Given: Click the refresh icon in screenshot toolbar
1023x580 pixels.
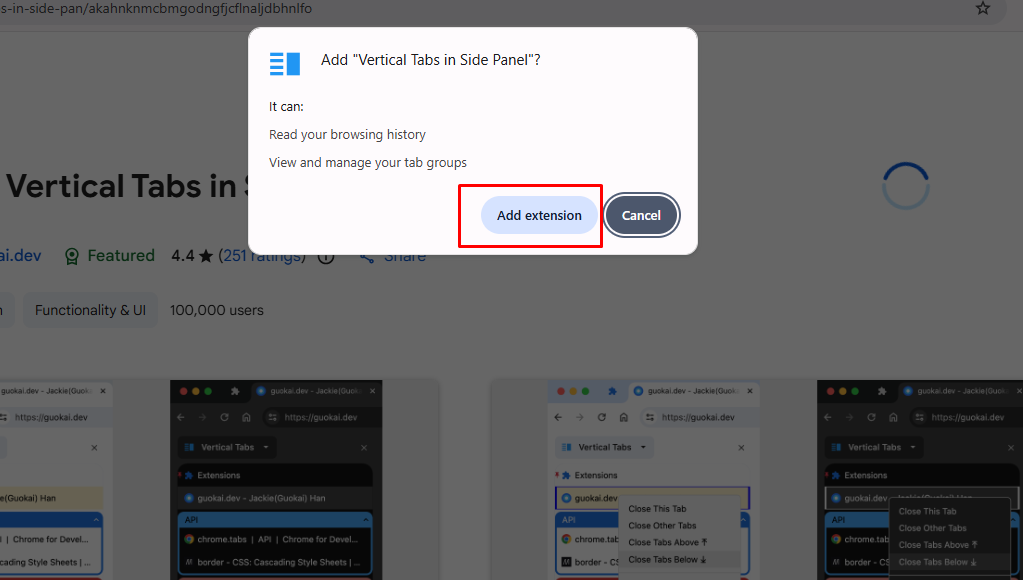Looking at the screenshot, I should click(x=224, y=416).
